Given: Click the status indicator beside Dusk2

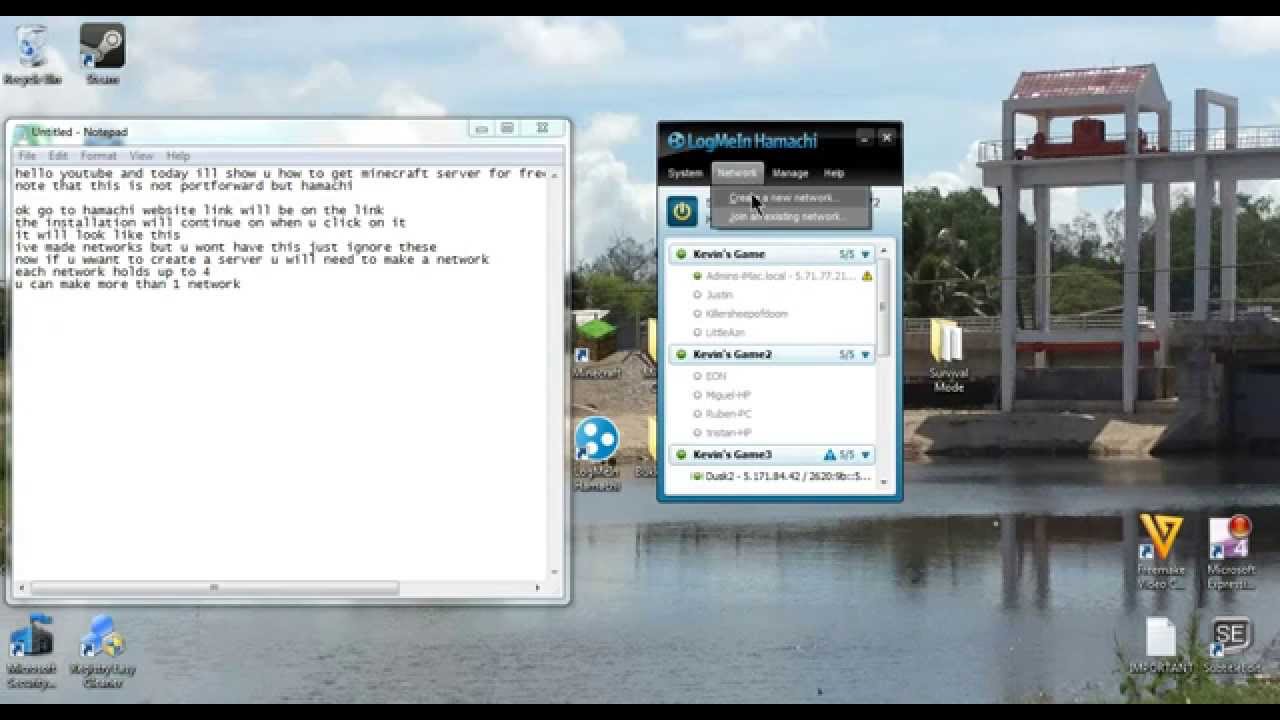Looking at the screenshot, I should click(x=697, y=476).
